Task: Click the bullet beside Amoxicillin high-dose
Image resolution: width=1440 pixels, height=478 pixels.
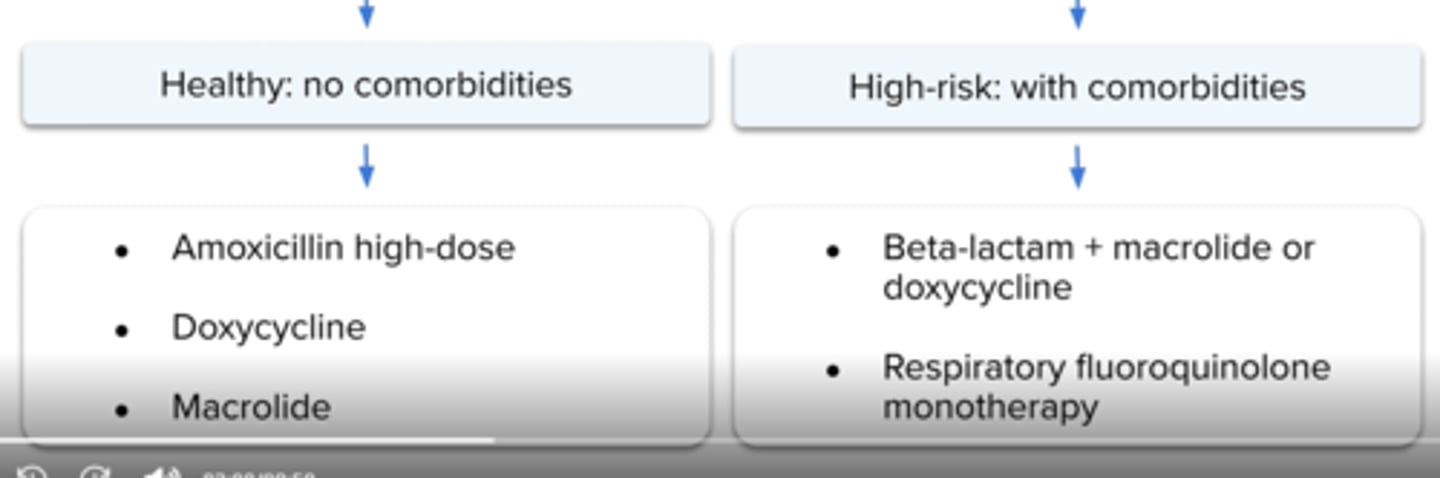Action: click(x=122, y=250)
